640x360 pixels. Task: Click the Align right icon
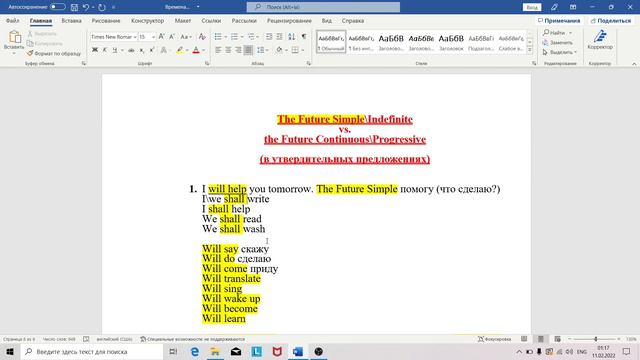click(238, 50)
